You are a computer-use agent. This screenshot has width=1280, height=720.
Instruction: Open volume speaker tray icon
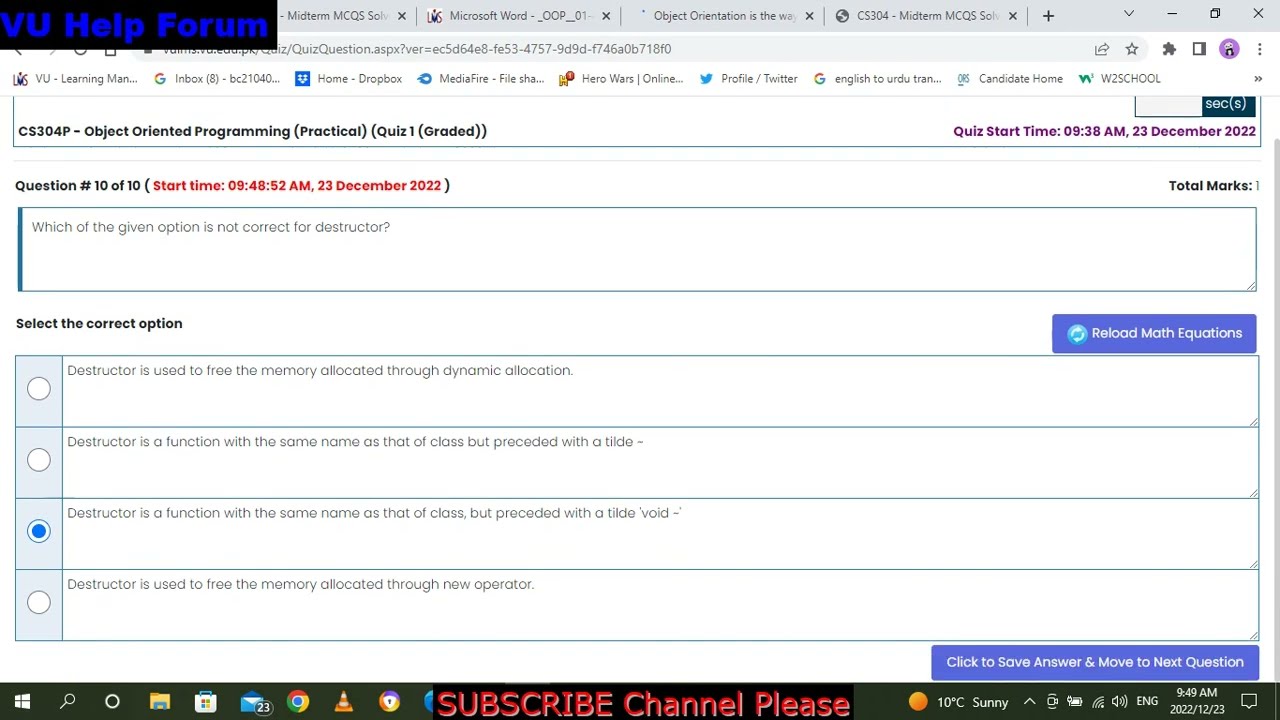point(1119,702)
